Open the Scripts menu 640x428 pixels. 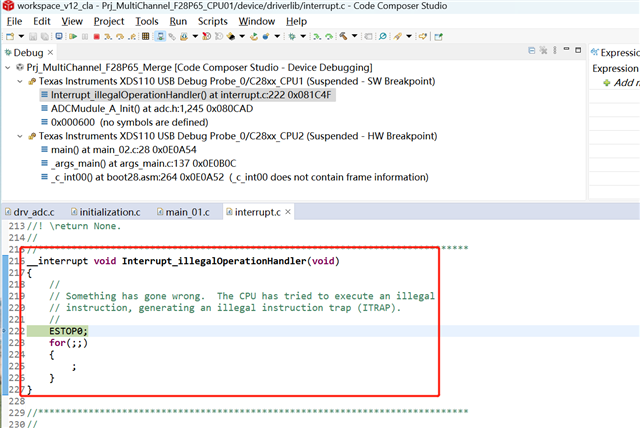pos(212,21)
